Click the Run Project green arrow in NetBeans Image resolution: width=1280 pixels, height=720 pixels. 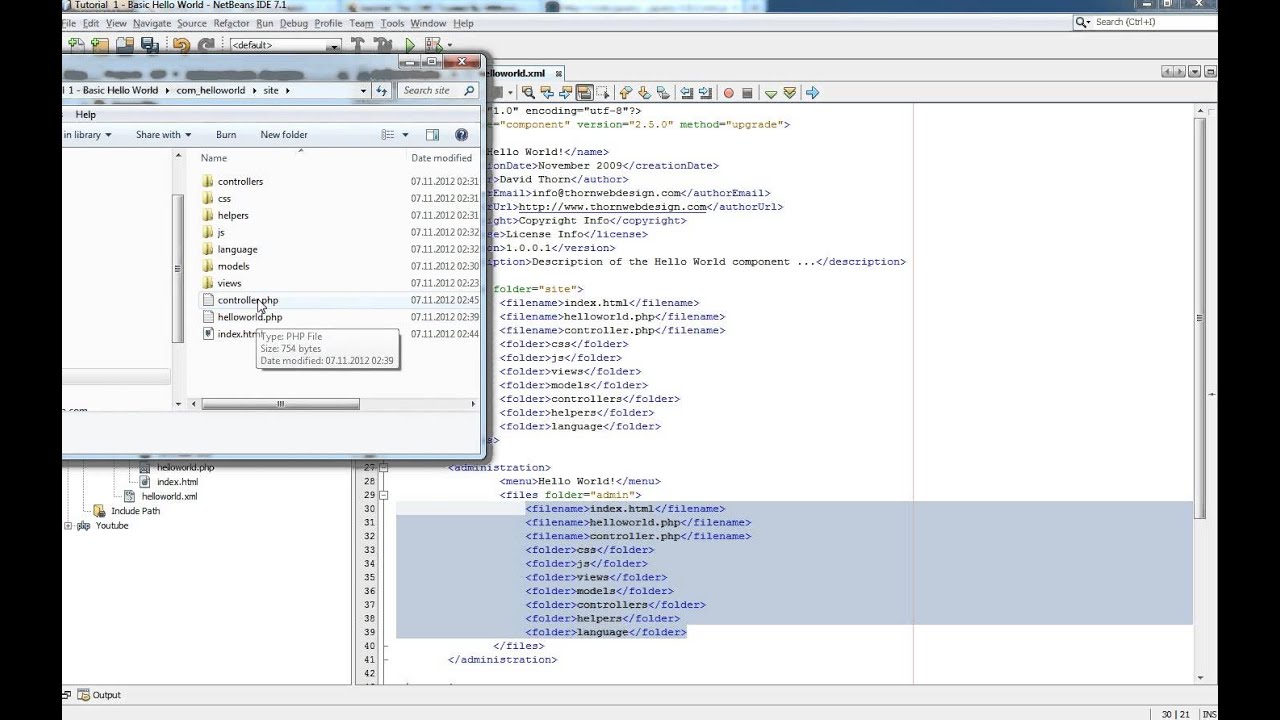pos(410,45)
